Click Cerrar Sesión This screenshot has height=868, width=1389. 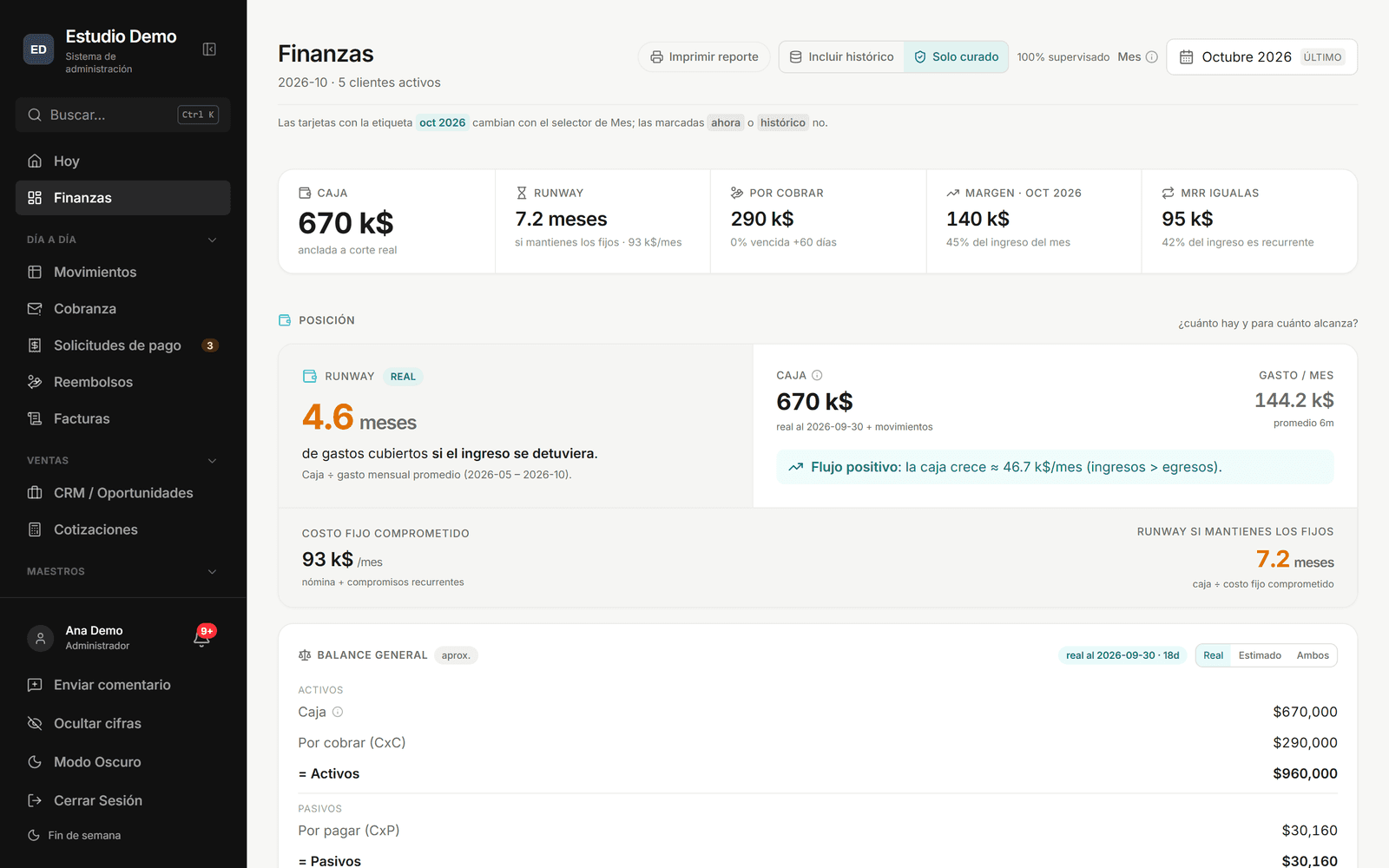[x=122, y=801]
